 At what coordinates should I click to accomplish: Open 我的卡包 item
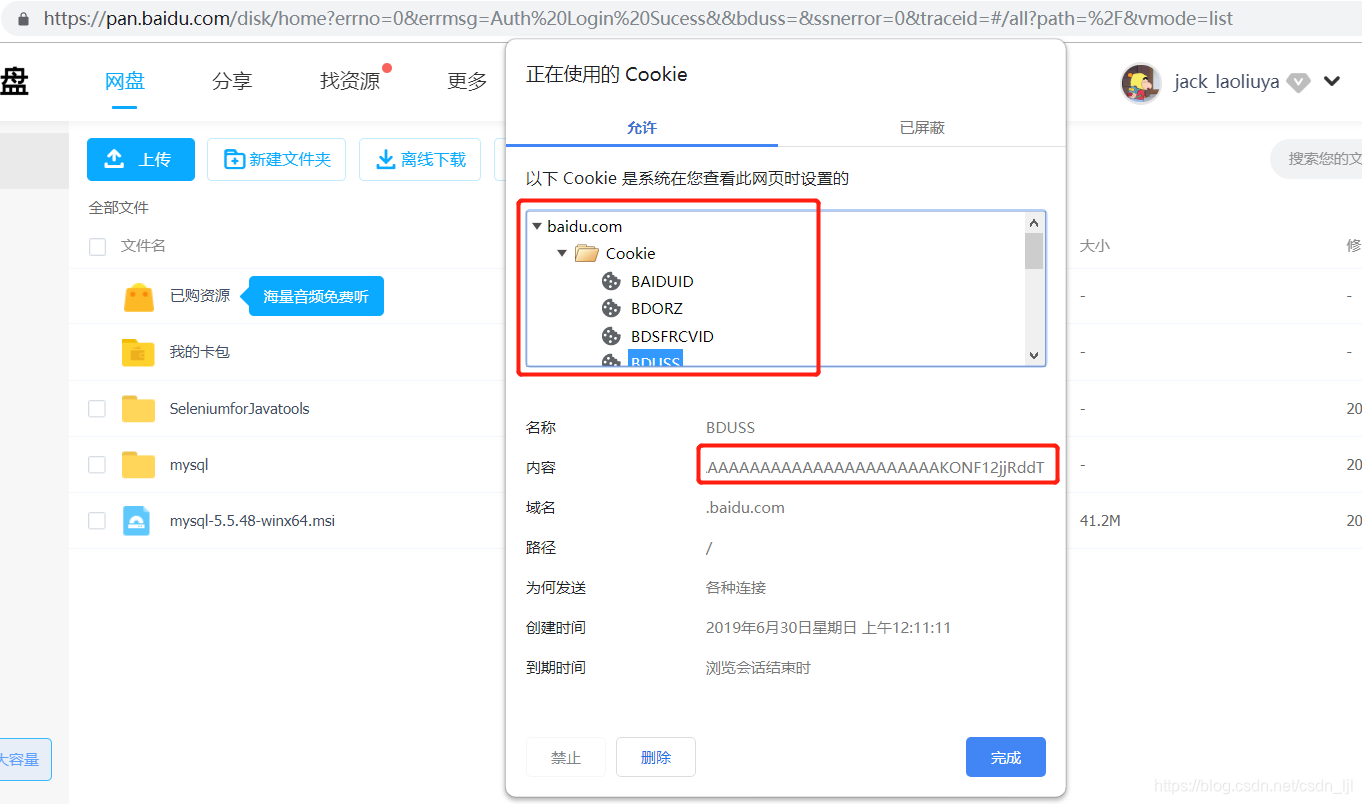tap(200, 352)
